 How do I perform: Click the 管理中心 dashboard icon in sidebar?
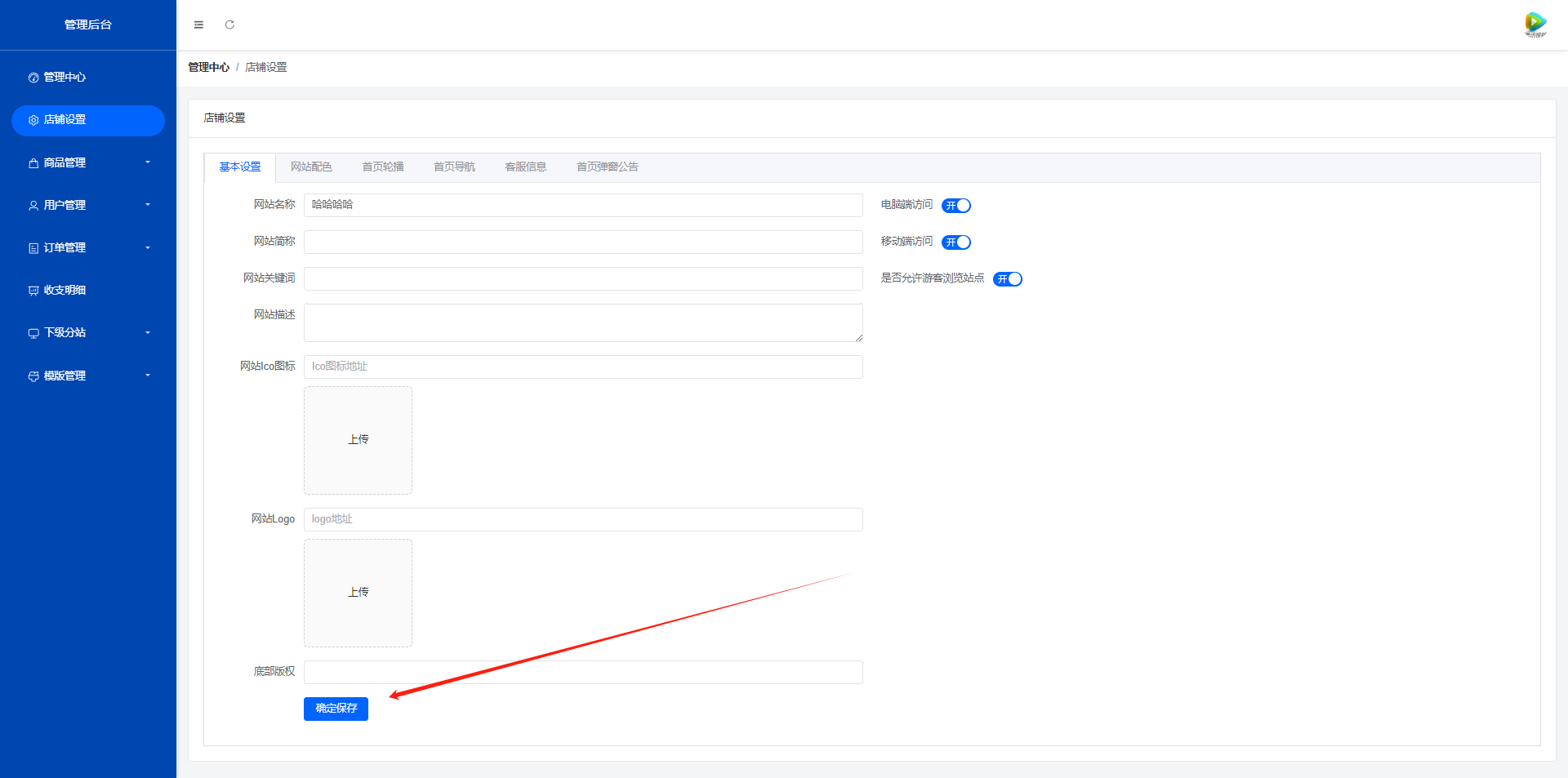click(33, 78)
